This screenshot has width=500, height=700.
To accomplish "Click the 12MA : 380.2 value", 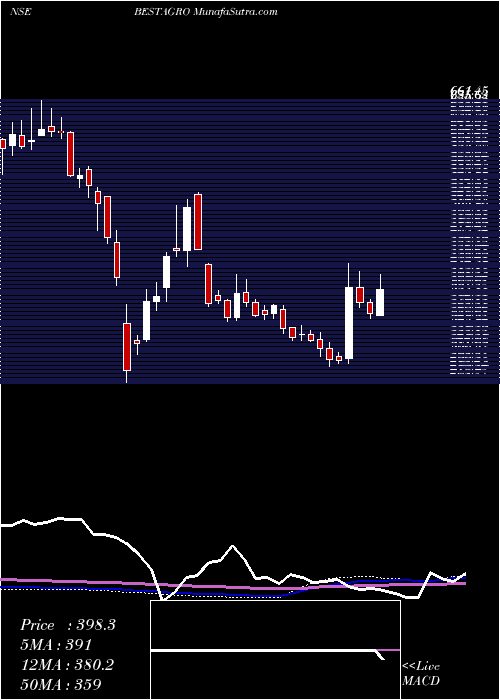I will [67, 665].
